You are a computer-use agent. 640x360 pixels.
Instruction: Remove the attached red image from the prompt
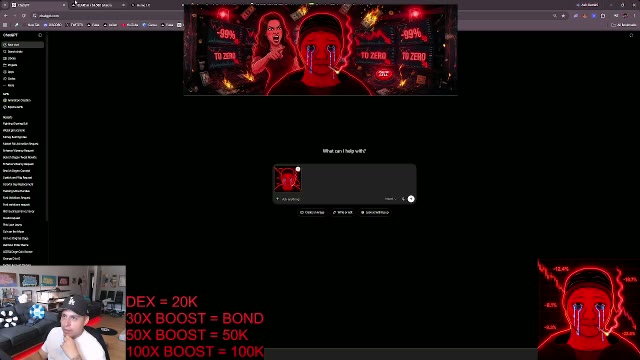click(x=298, y=169)
